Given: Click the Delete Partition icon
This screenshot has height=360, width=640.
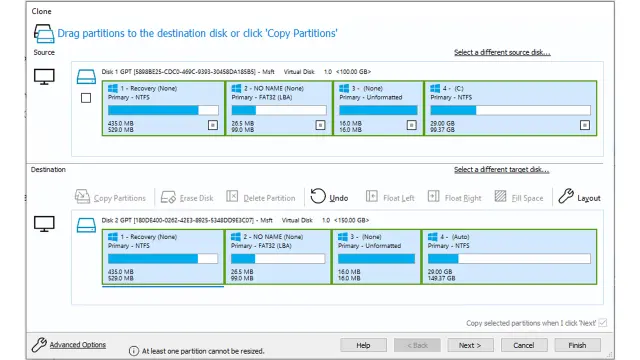Looking at the screenshot, I should pyautogui.click(x=232, y=196).
